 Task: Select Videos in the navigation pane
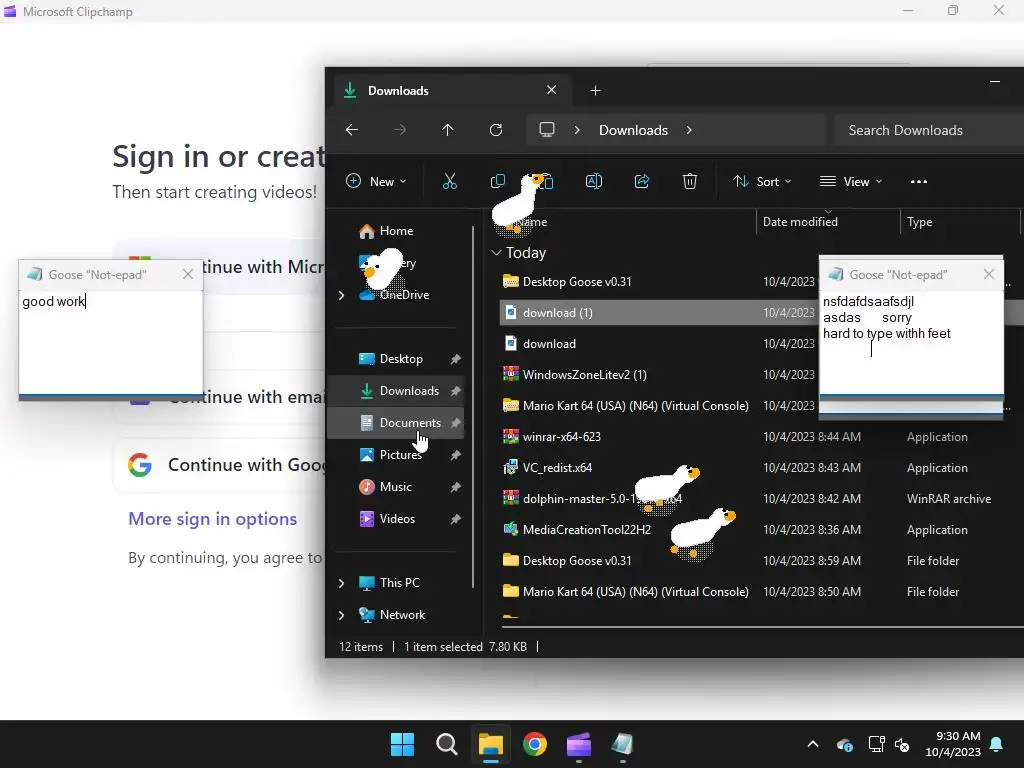click(x=397, y=519)
